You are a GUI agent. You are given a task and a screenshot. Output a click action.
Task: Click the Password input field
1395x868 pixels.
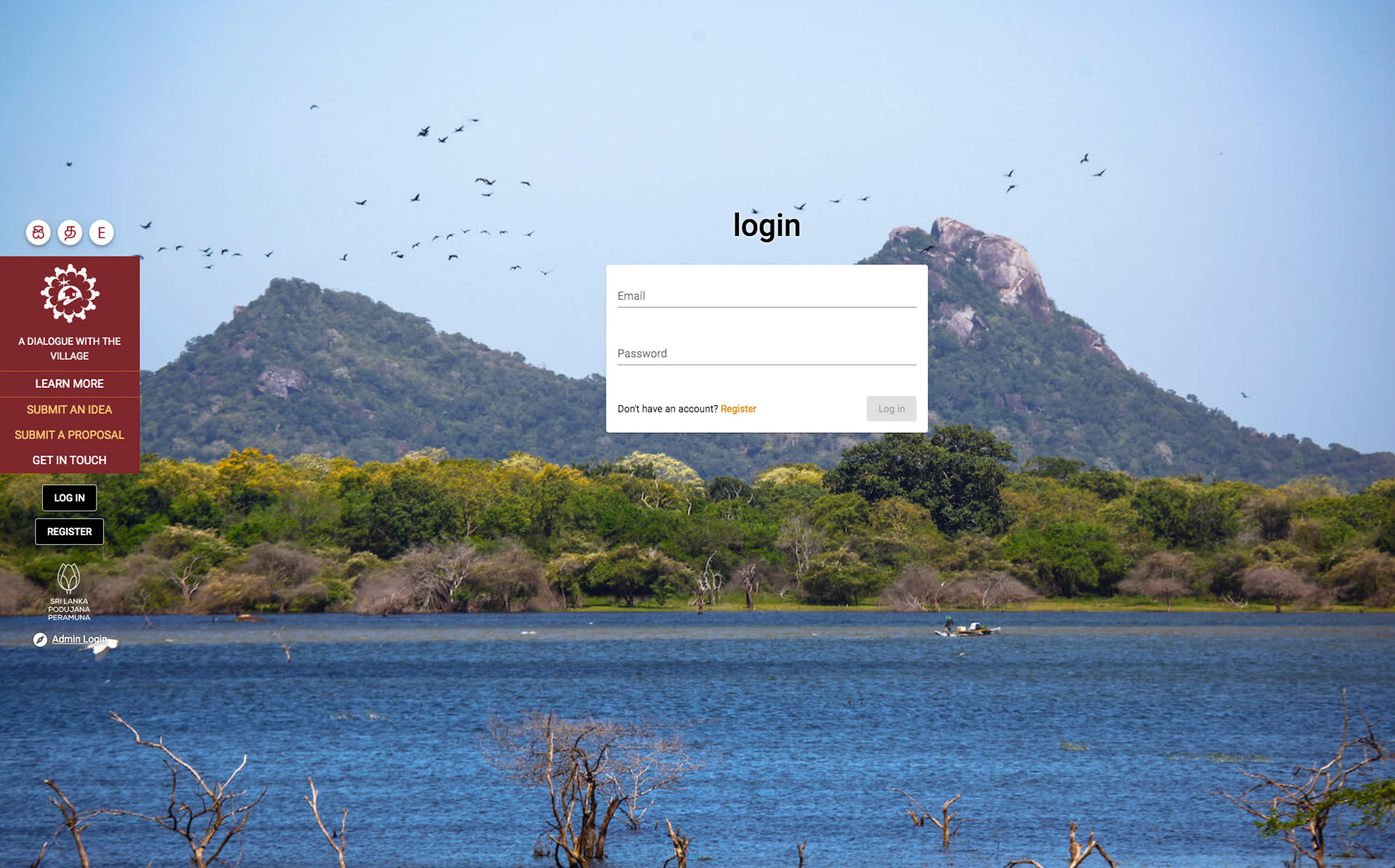[766, 353]
